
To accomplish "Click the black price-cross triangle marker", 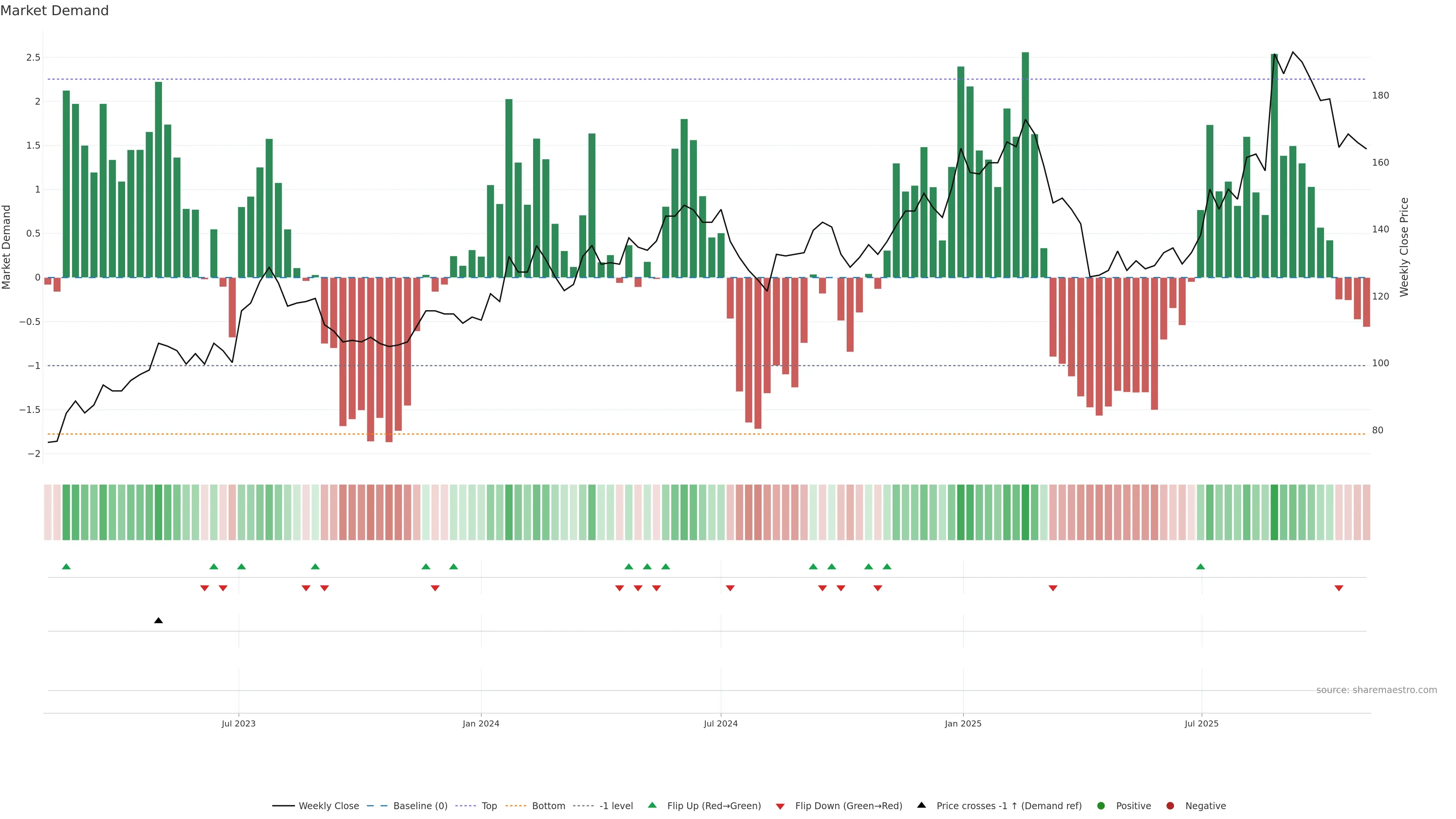I will [x=158, y=621].
